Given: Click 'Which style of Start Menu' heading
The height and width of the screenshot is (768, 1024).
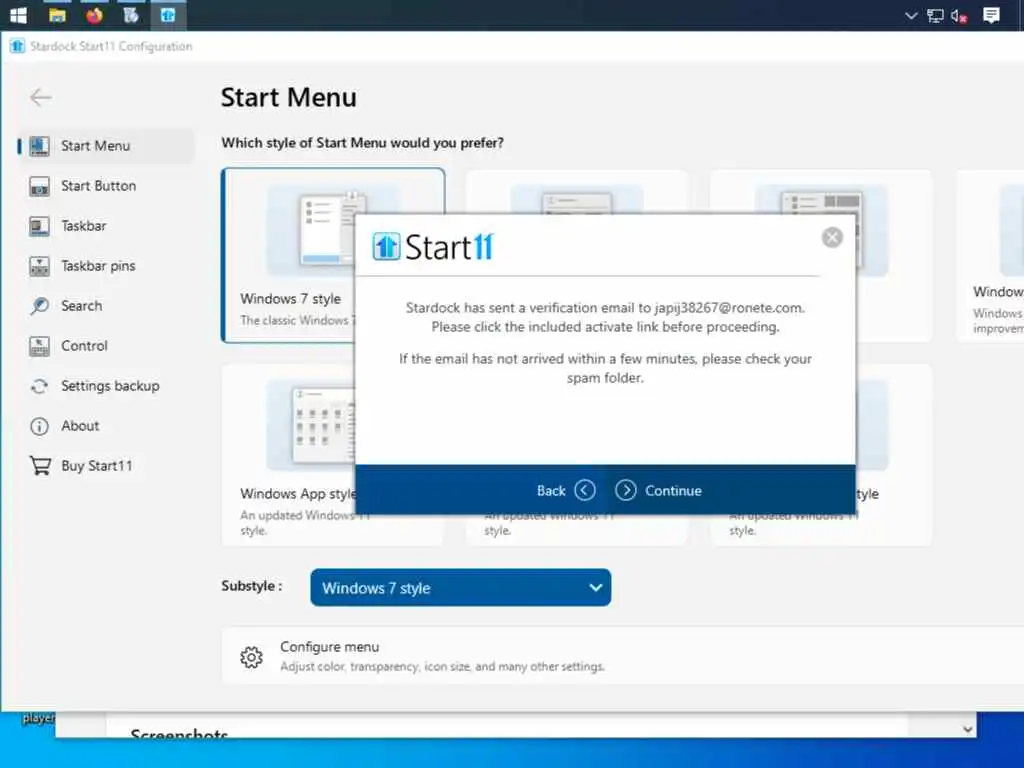Looking at the screenshot, I should coord(362,142).
